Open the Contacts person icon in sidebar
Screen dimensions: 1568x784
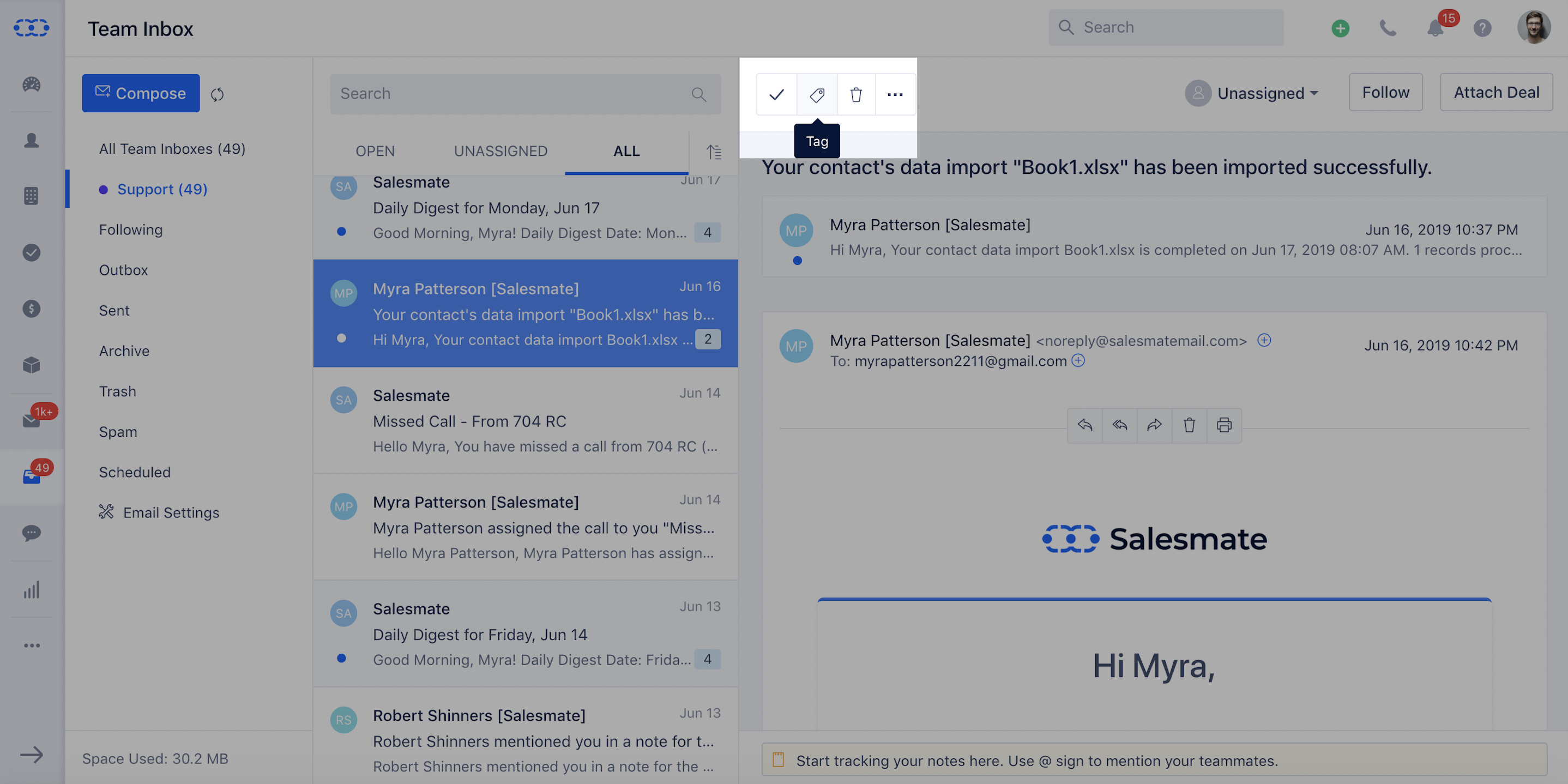tap(31, 140)
